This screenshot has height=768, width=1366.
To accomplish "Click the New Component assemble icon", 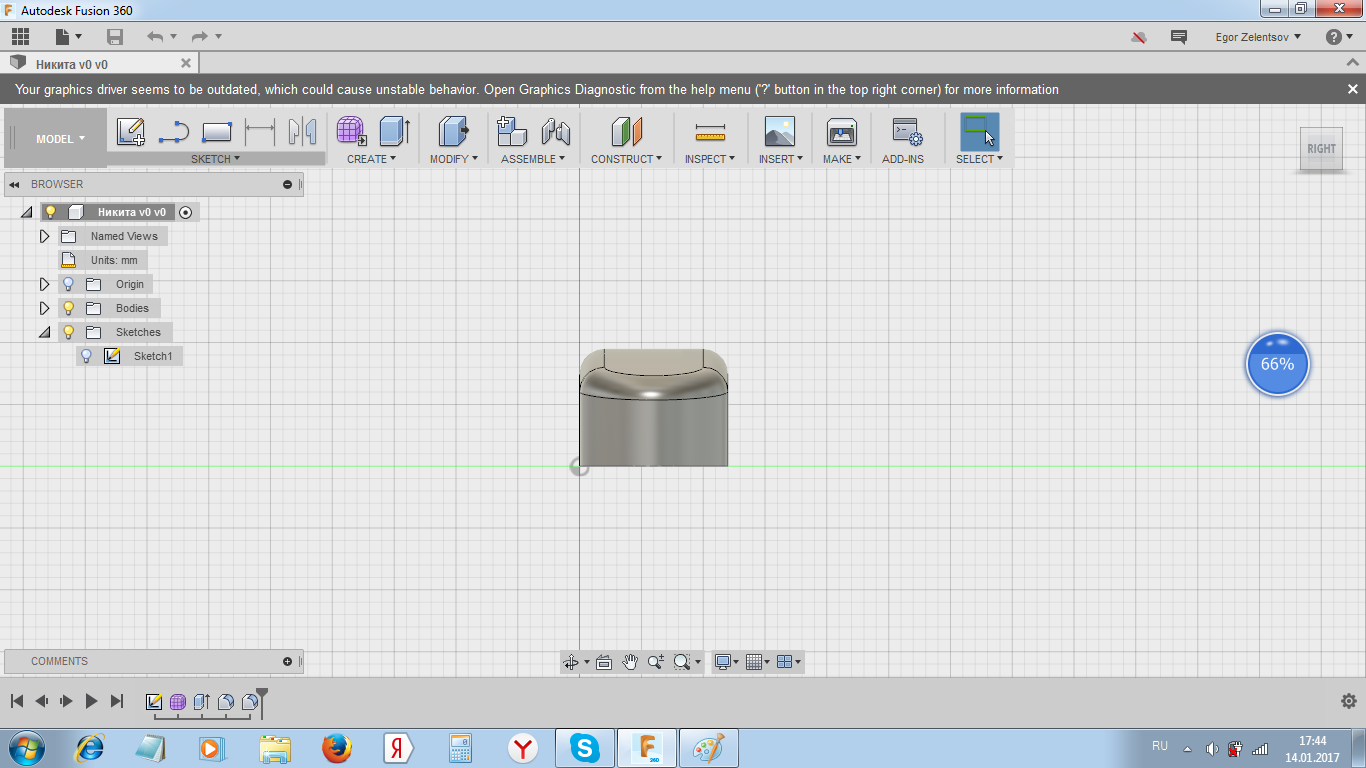I will 512,132.
